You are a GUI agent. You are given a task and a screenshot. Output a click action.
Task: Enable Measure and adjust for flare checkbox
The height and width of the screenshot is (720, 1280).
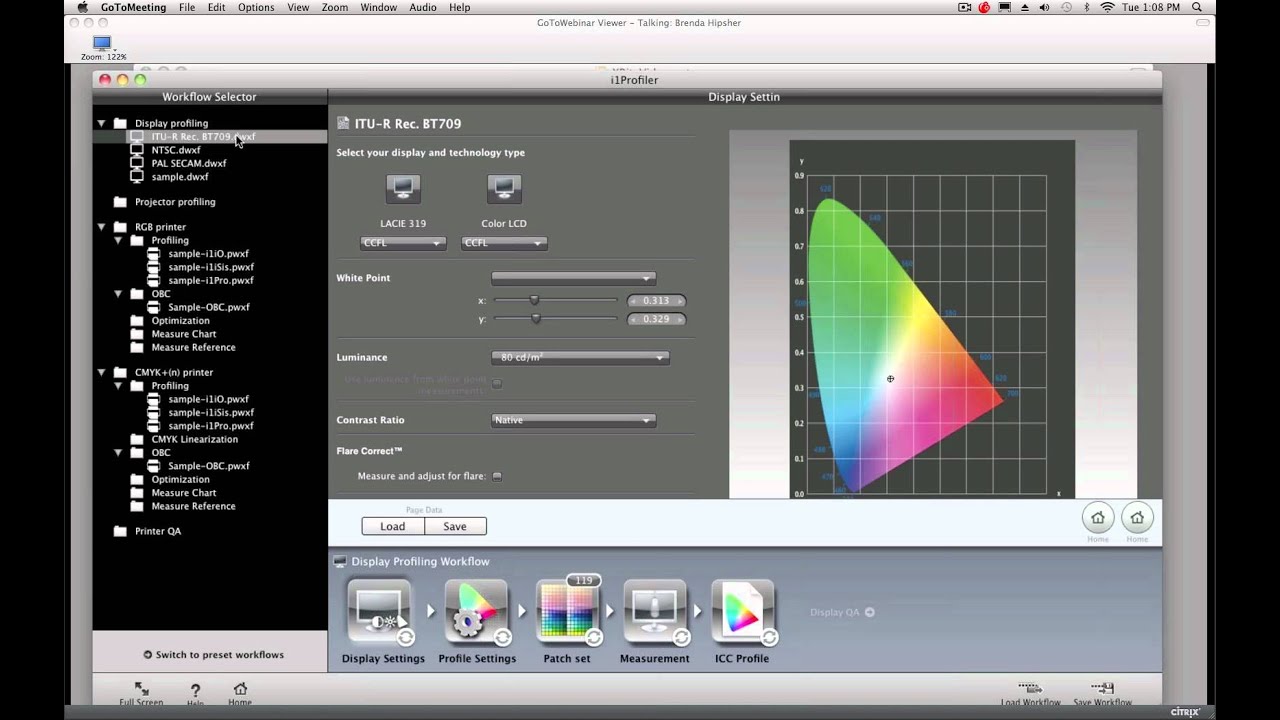(497, 476)
